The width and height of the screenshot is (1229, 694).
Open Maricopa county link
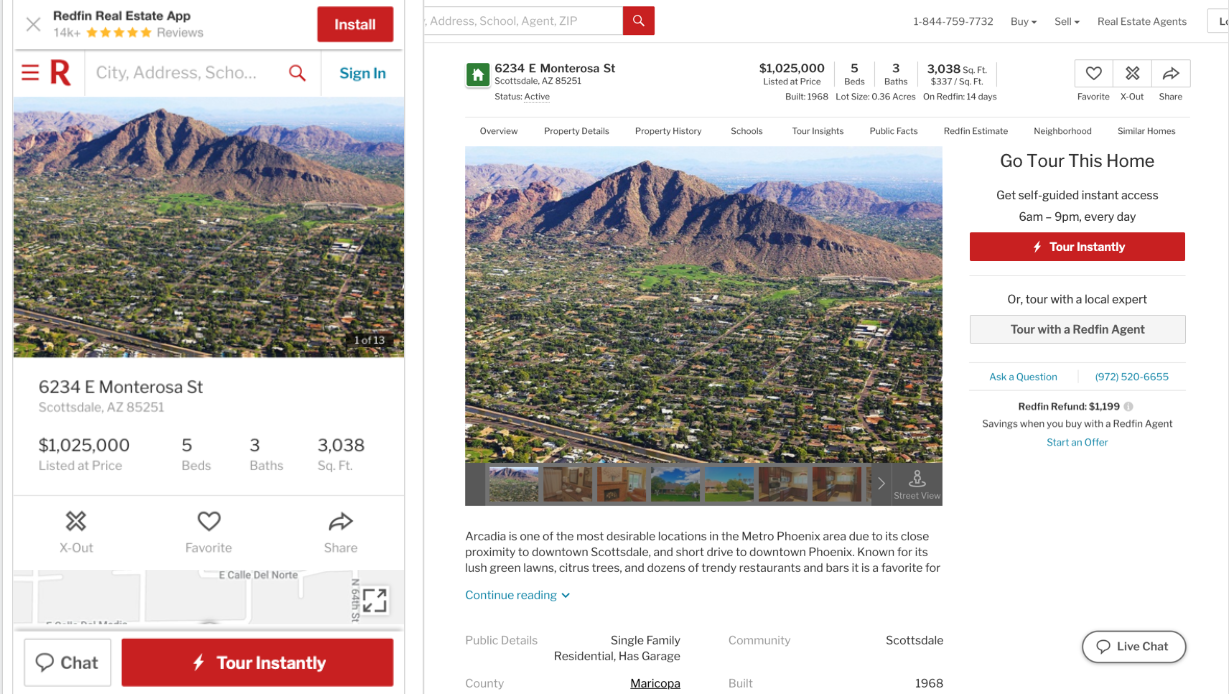pyautogui.click(x=655, y=683)
